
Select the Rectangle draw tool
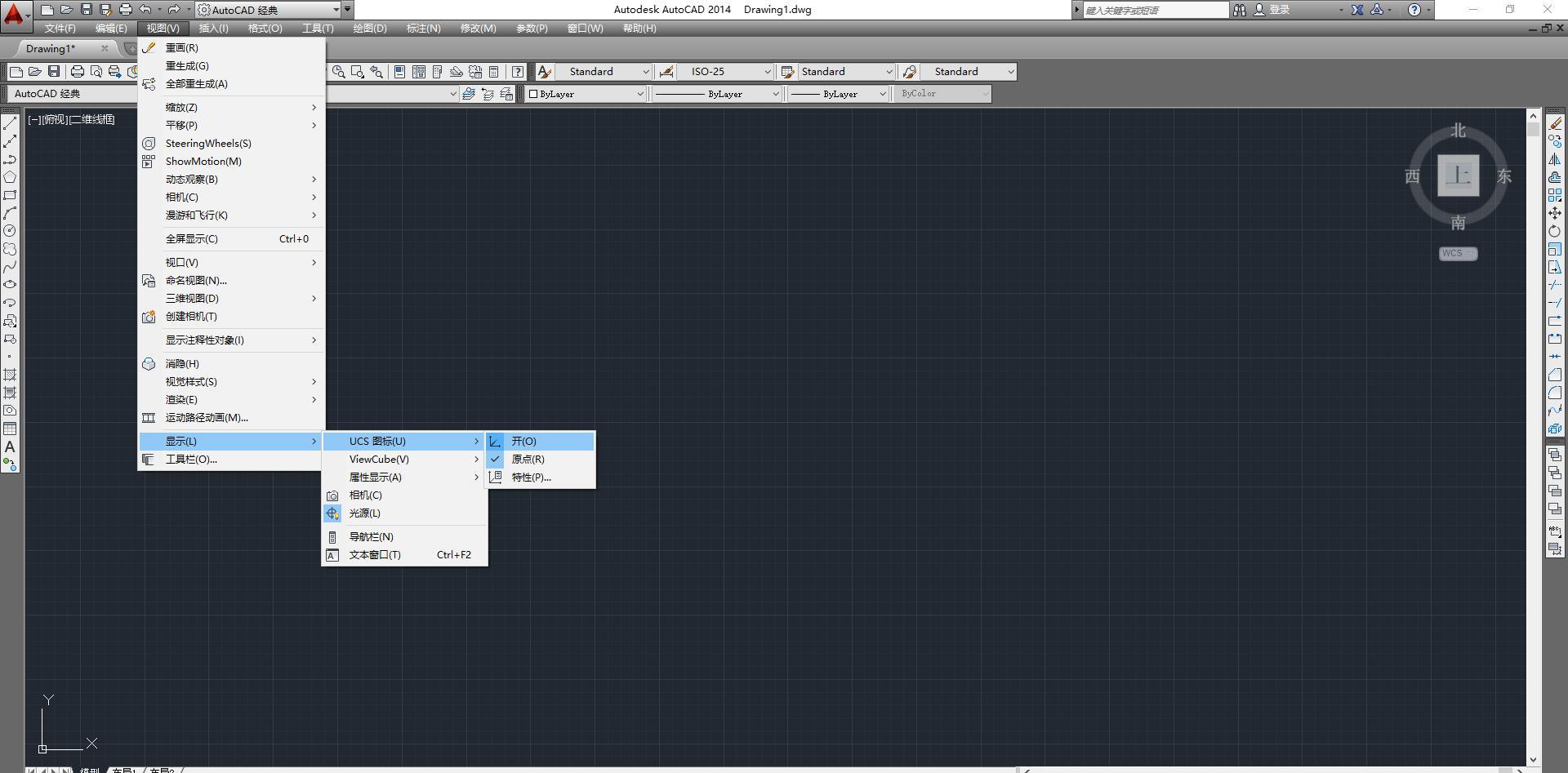pyautogui.click(x=10, y=195)
